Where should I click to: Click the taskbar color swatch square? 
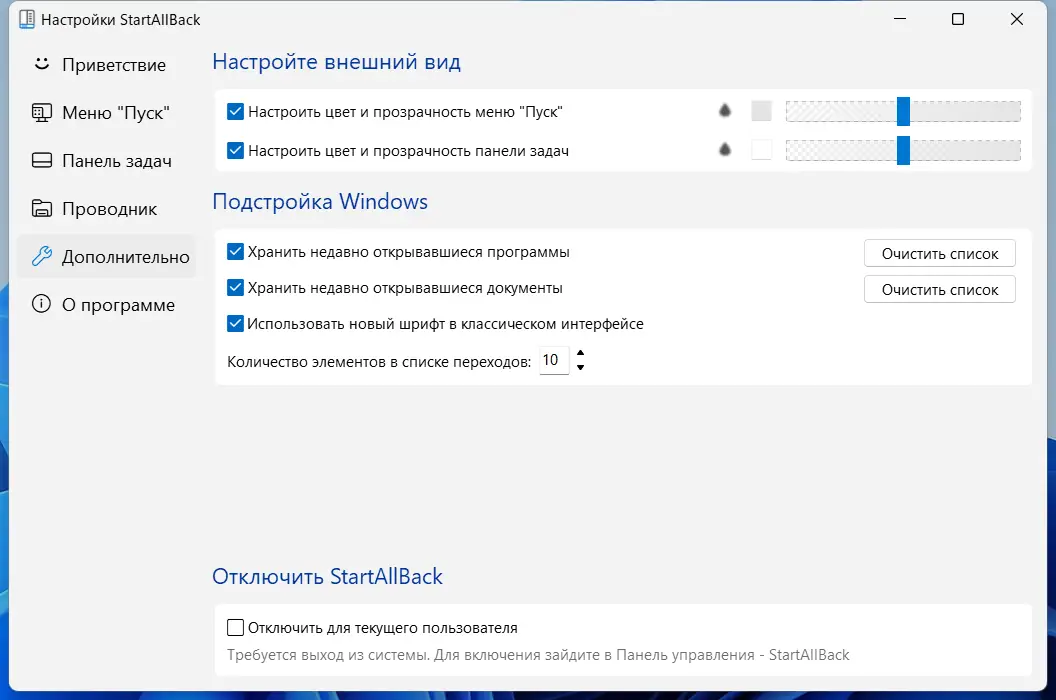(761, 150)
